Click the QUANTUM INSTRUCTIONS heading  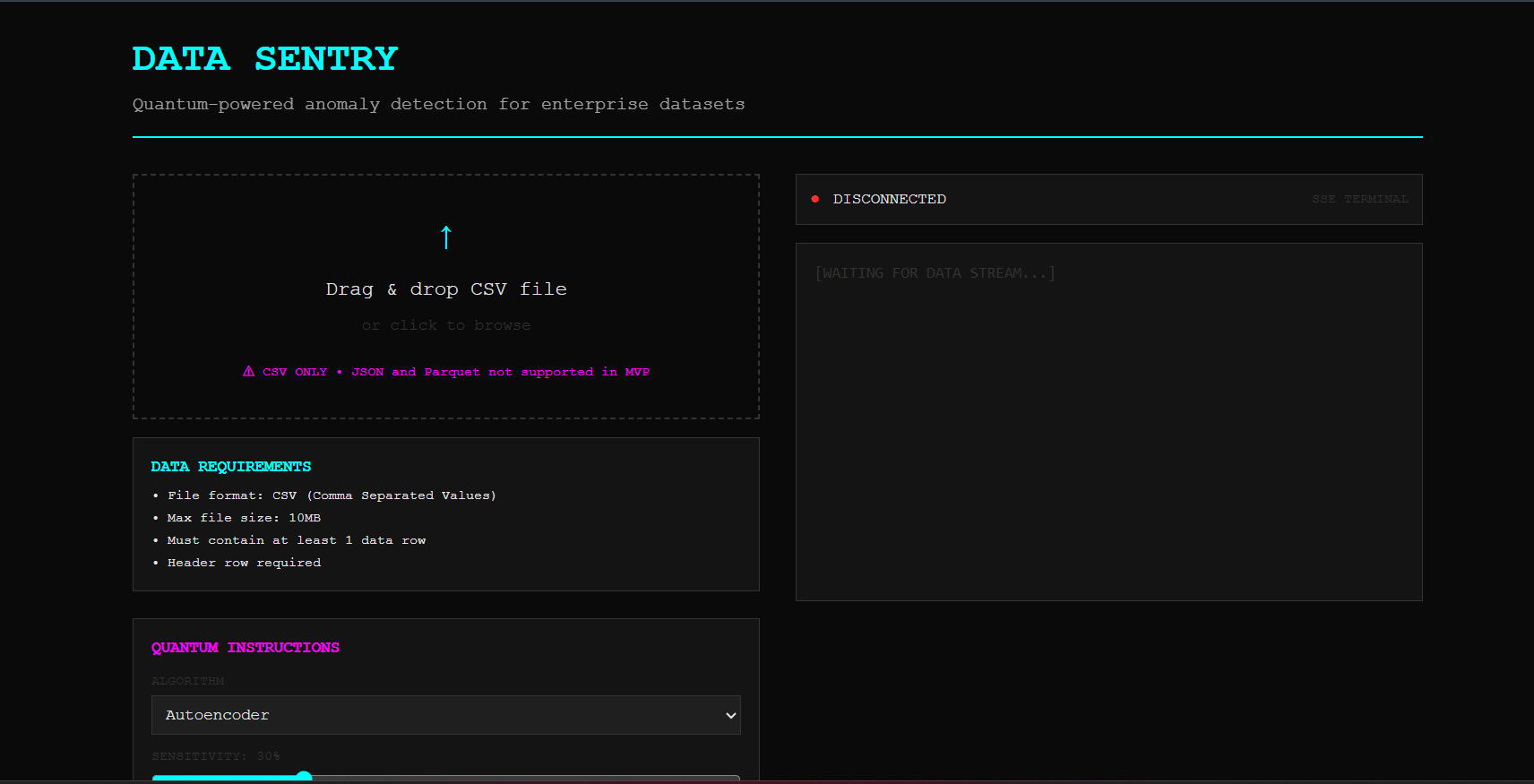(x=246, y=647)
